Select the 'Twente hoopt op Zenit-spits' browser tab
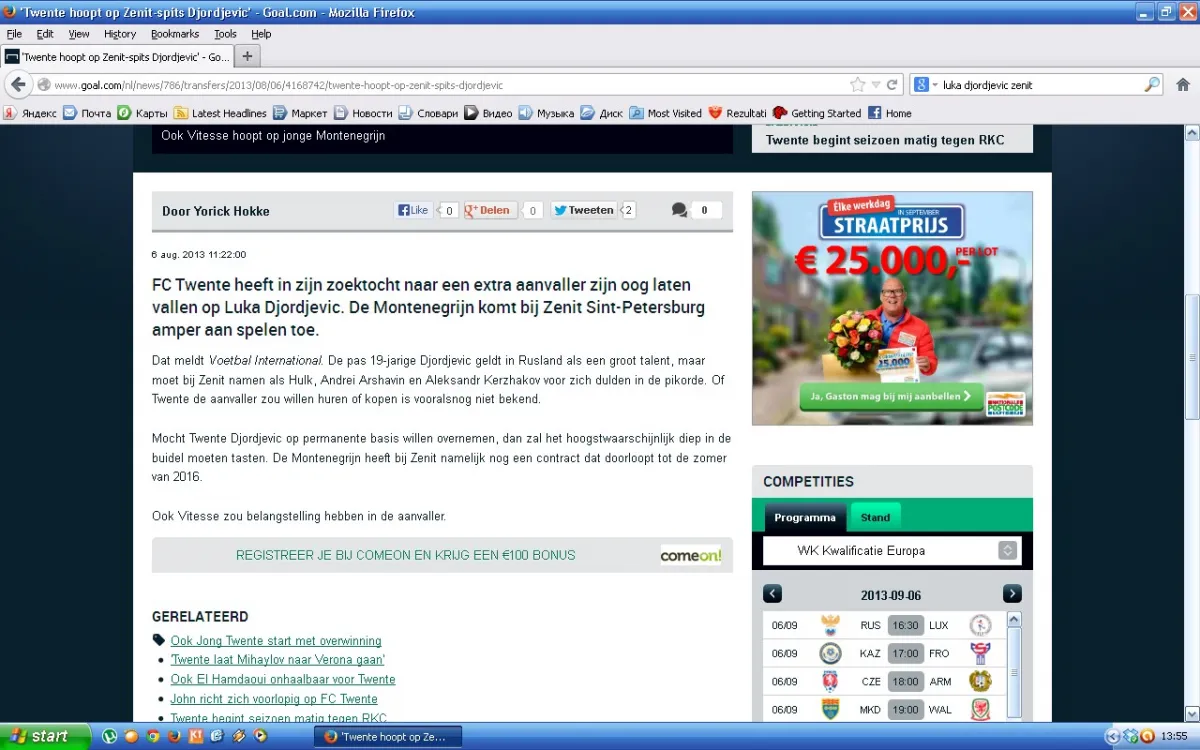 [x=117, y=57]
